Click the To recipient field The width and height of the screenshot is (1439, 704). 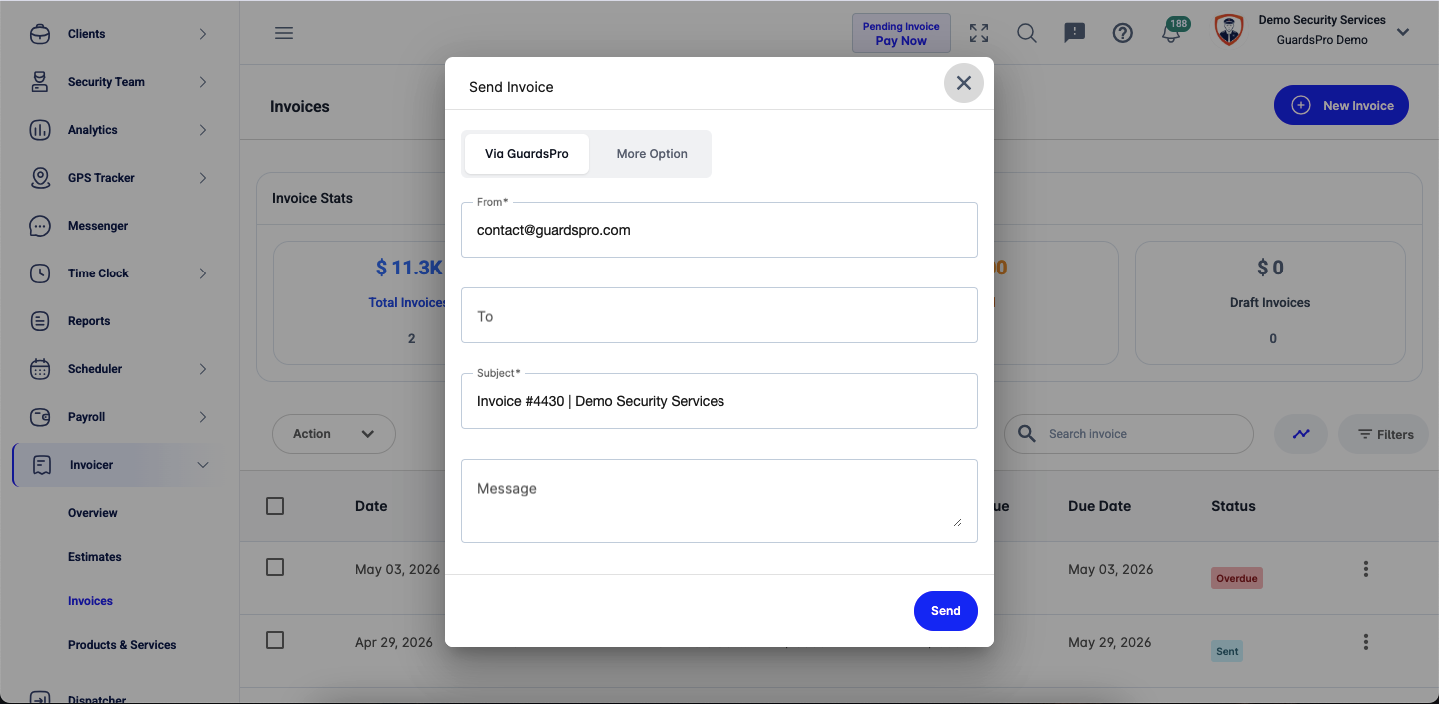719,315
